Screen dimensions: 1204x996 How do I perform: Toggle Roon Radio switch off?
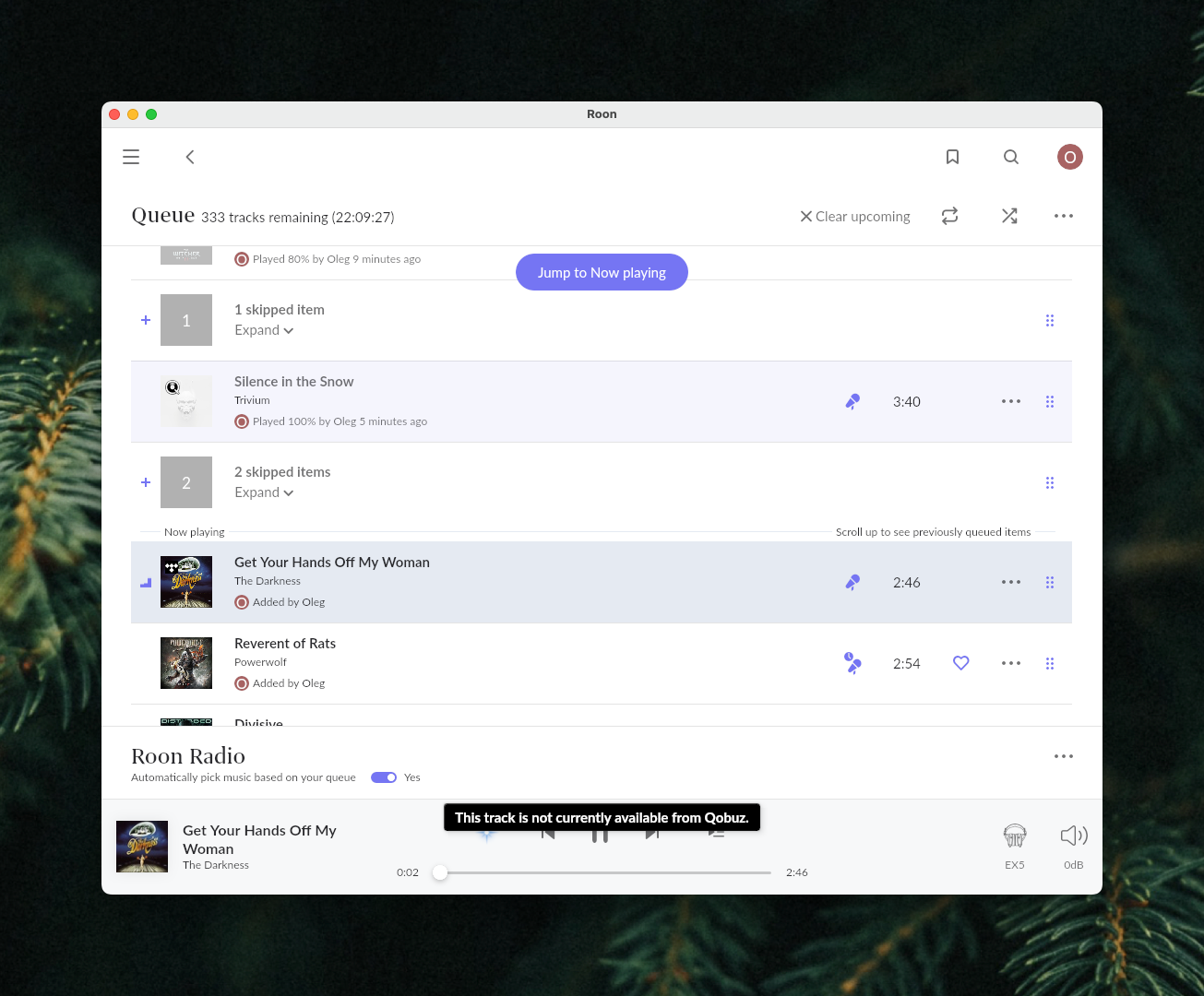(384, 777)
